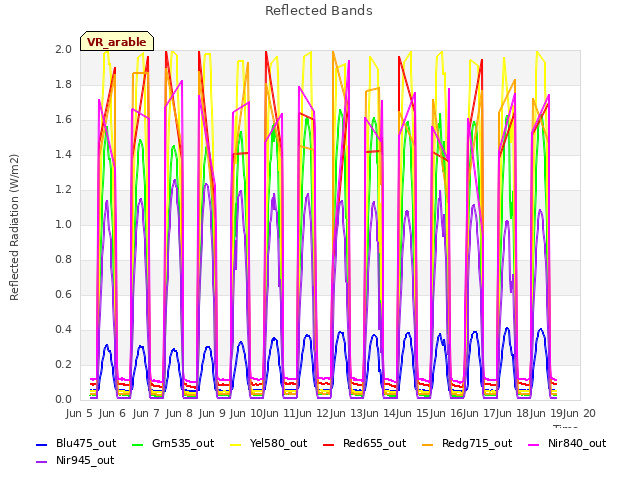Click the Reflected Bands chart title
The width and height of the screenshot is (640, 480).
click(x=319, y=11)
